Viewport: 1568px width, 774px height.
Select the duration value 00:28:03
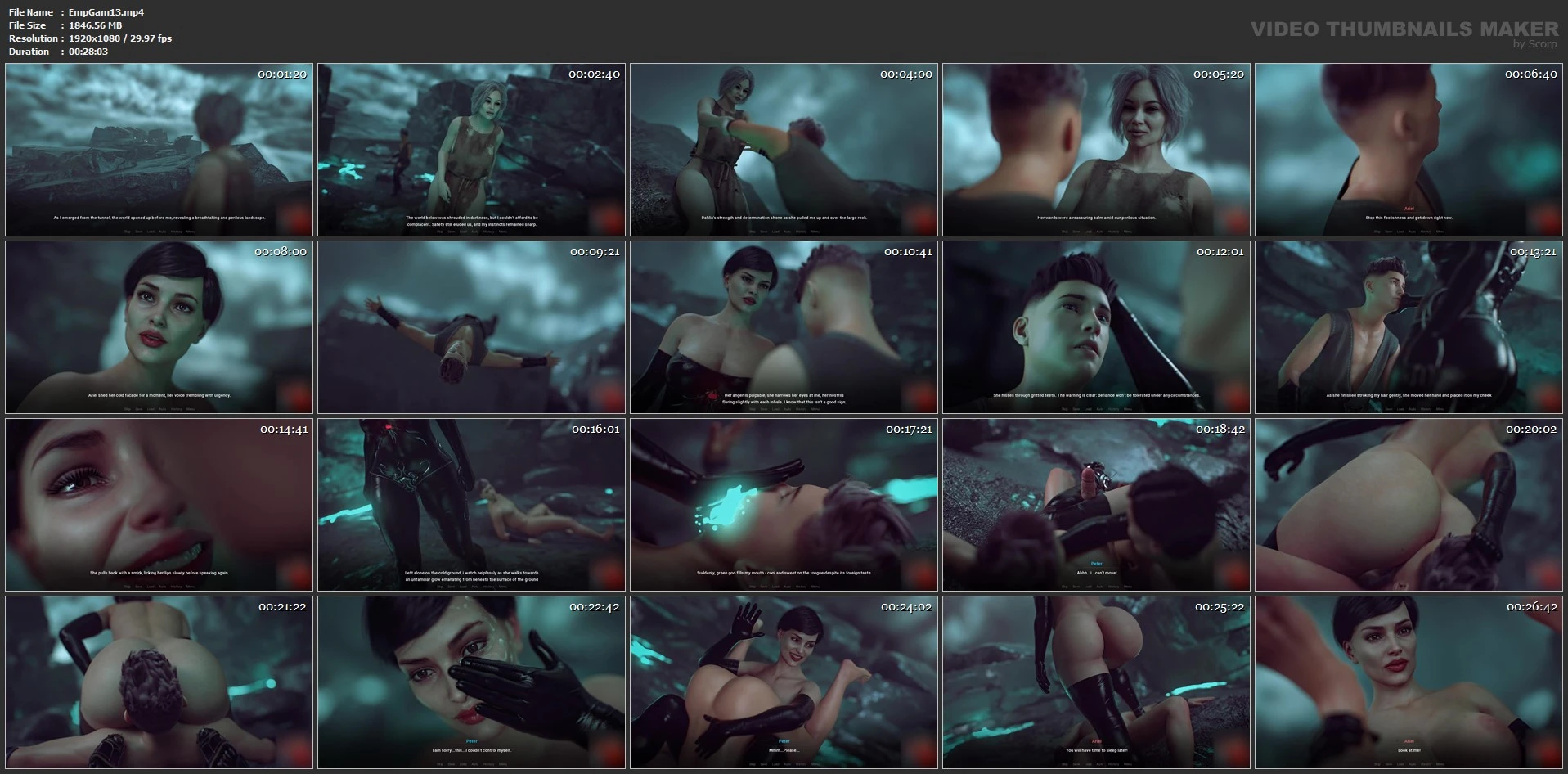tap(88, 52)
